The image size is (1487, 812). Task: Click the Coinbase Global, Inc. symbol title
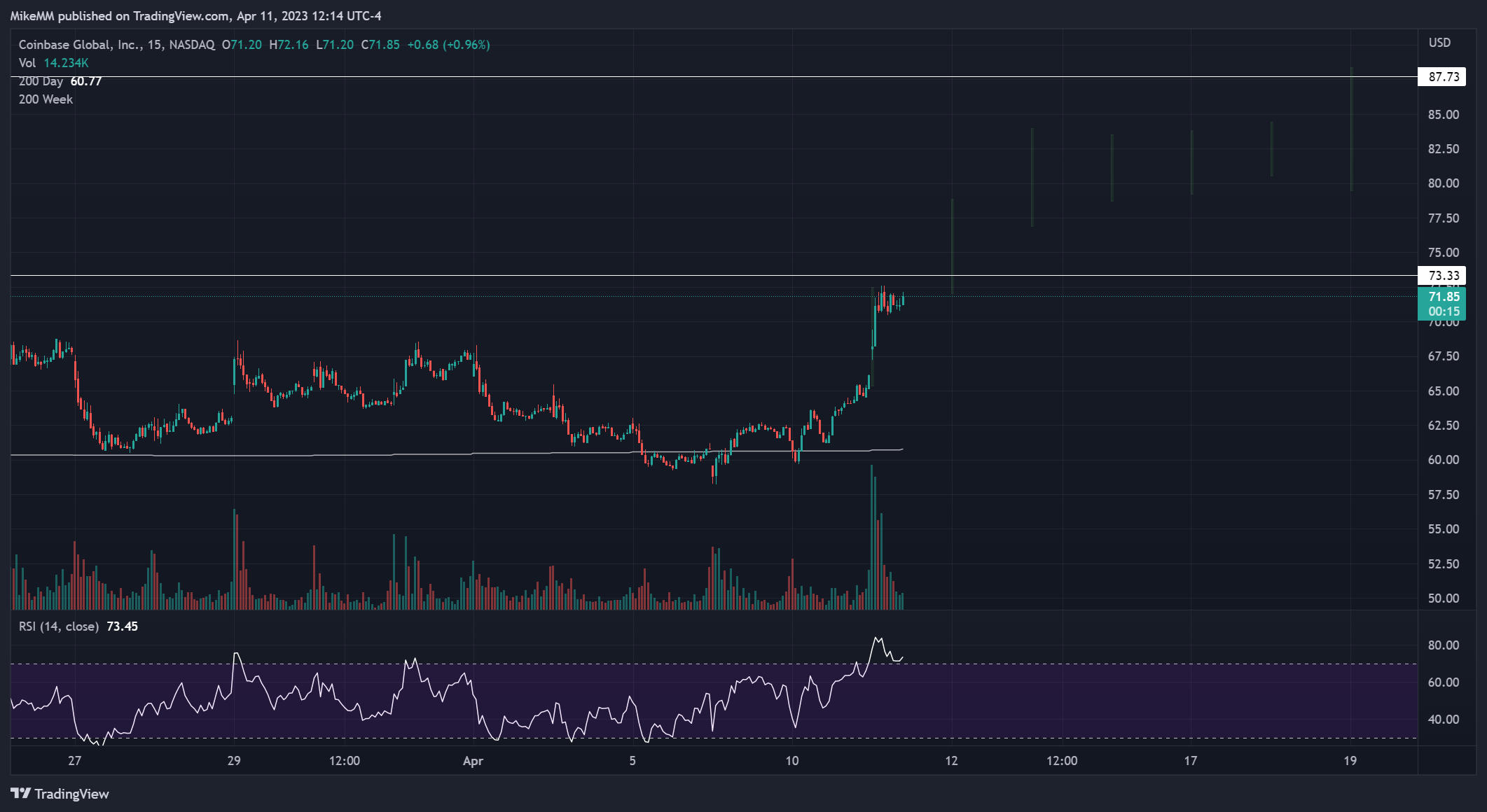click(x=116, y=45)
